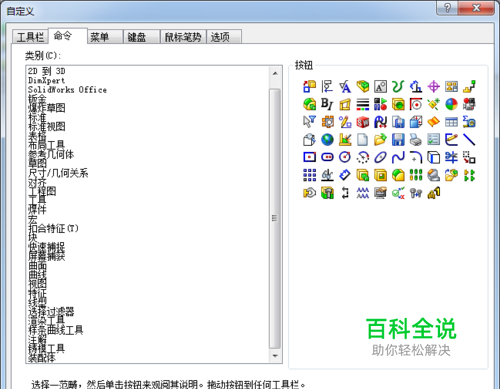This screenshot has width=500, height=389.
Task: Click the slot sketch icon
Action: [327, 157]
